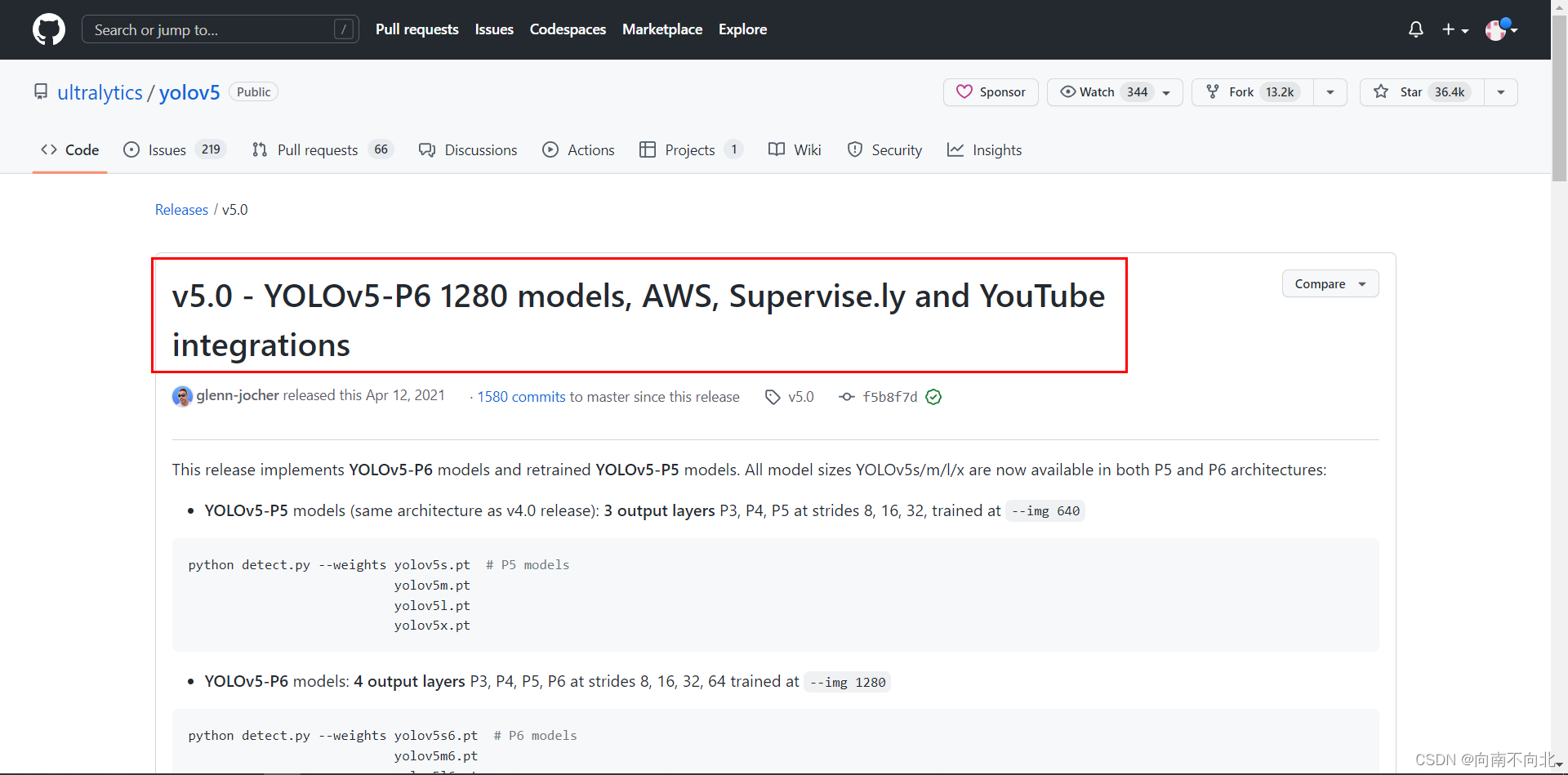This screenshot has height=775, width=1568.
Task: Fork the repository
Action: [x=1253, y=92]
